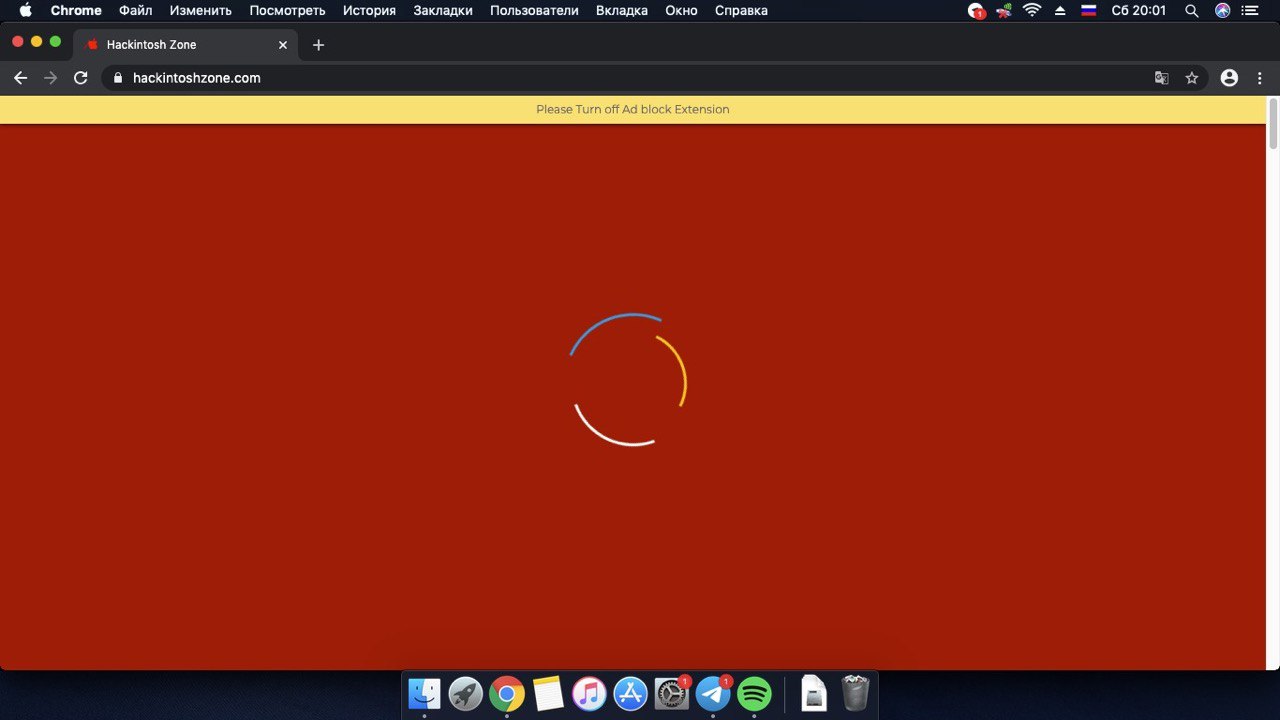This screenshot has width=1280, height=720.
Task: Open Chrome three-dot settings menu
Action: [1260, 78]
